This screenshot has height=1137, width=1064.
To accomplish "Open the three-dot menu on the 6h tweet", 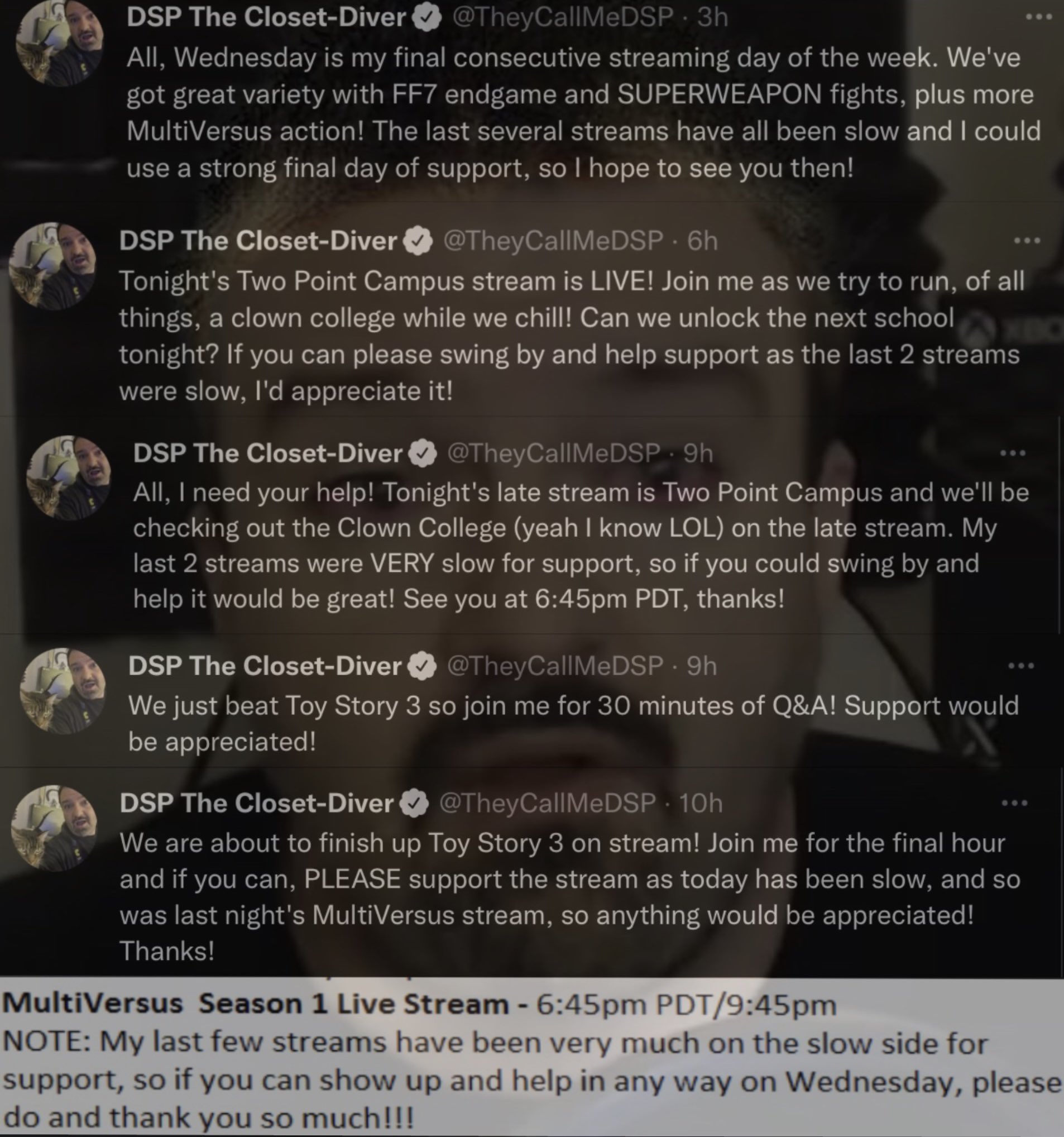I will pyautogui.click(x=1027, y=241).
